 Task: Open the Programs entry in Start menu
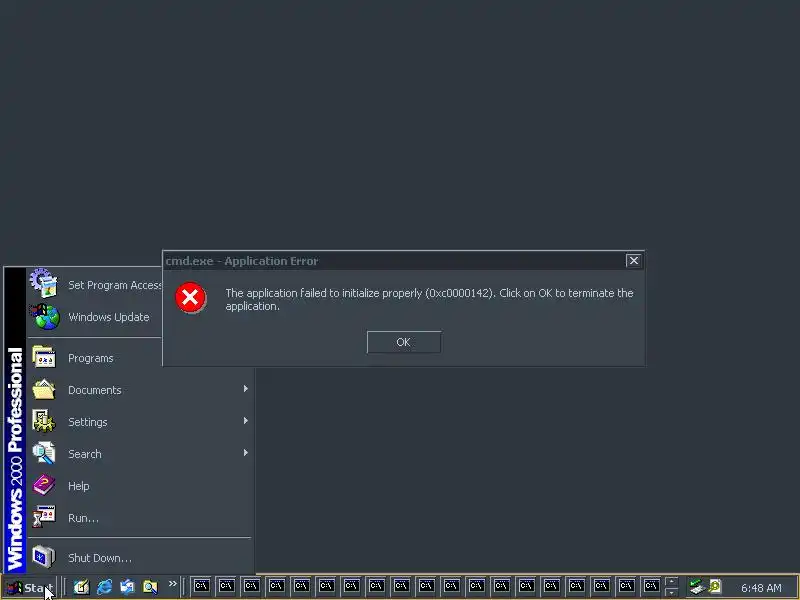(x=95, y=358)
